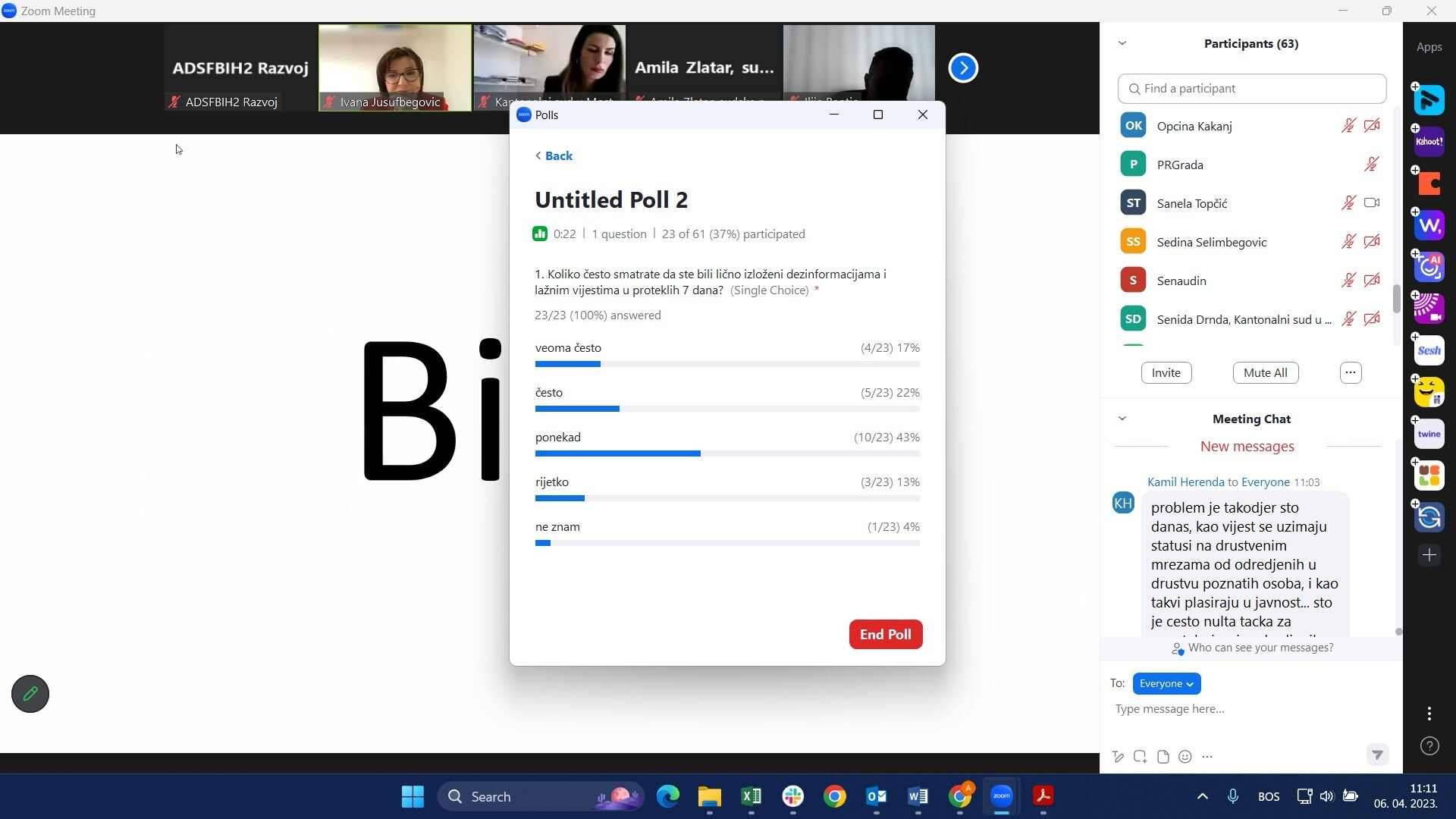This screenshot has width=1456, height=819.
Task: Click the green annotation pencil icon
Action: (x=30, y=694)
